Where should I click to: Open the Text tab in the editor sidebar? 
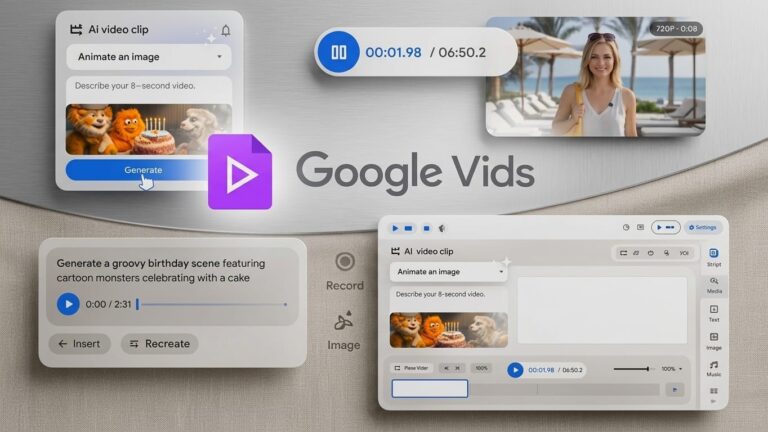click(x=714, y=313)
